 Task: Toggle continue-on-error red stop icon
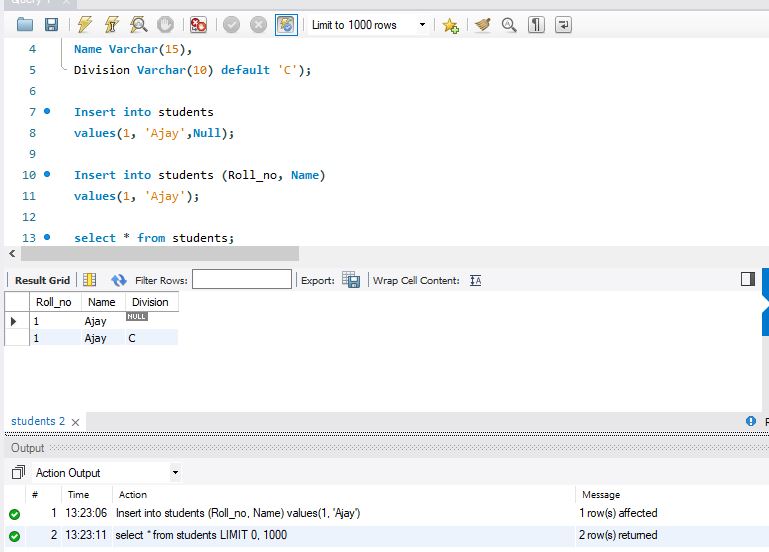pyautogui.click(x=198, y=25)
